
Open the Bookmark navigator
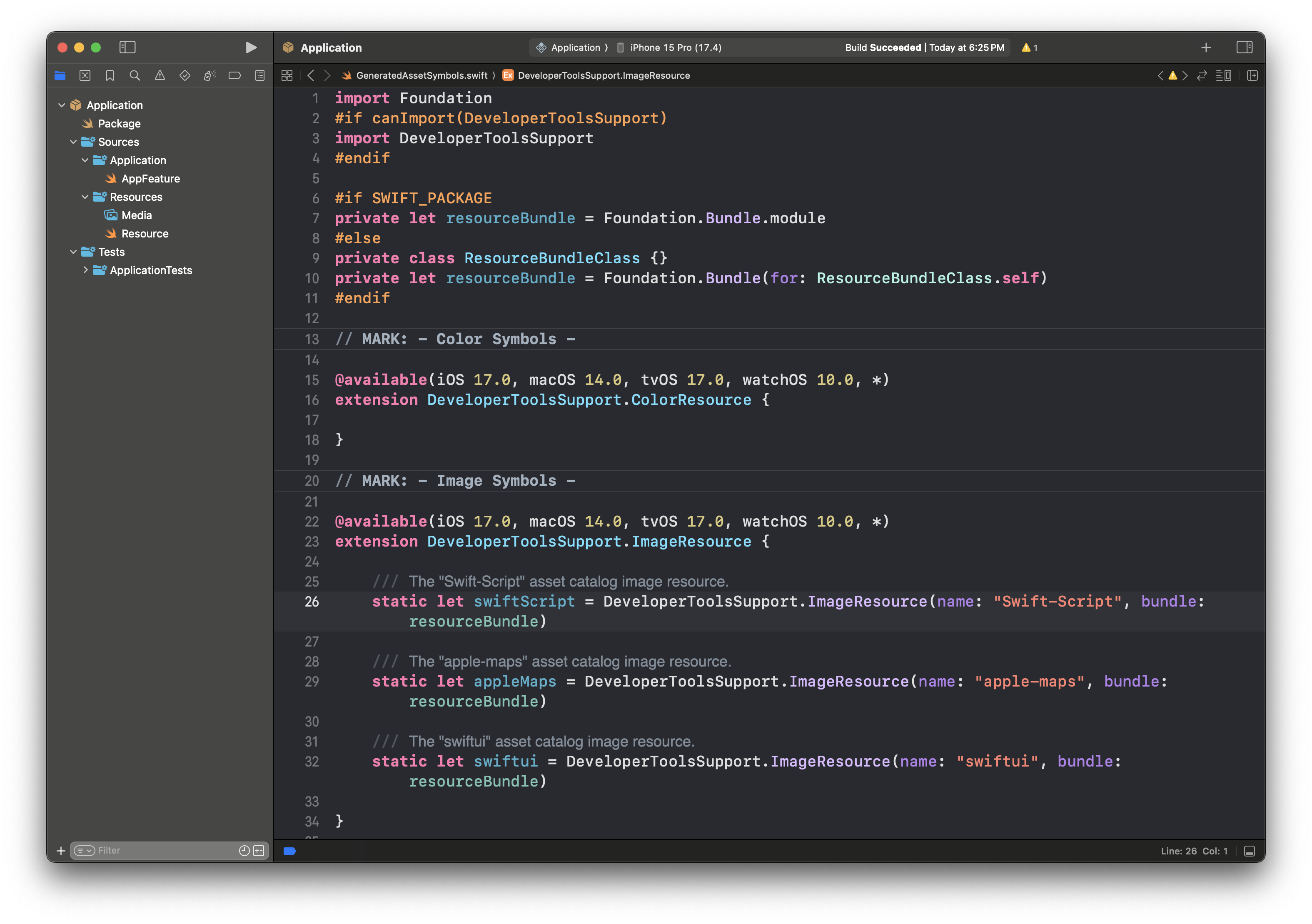coord(110,75)
